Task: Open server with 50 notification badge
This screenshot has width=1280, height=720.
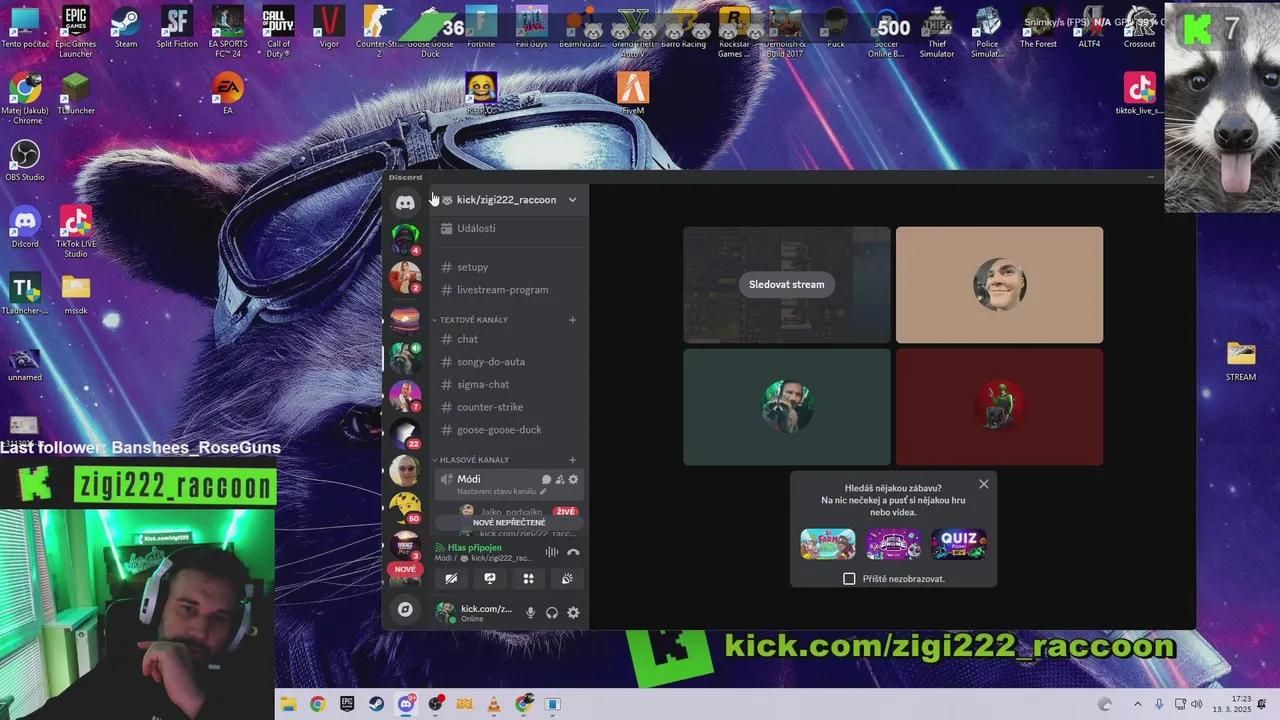Action: 405,508
